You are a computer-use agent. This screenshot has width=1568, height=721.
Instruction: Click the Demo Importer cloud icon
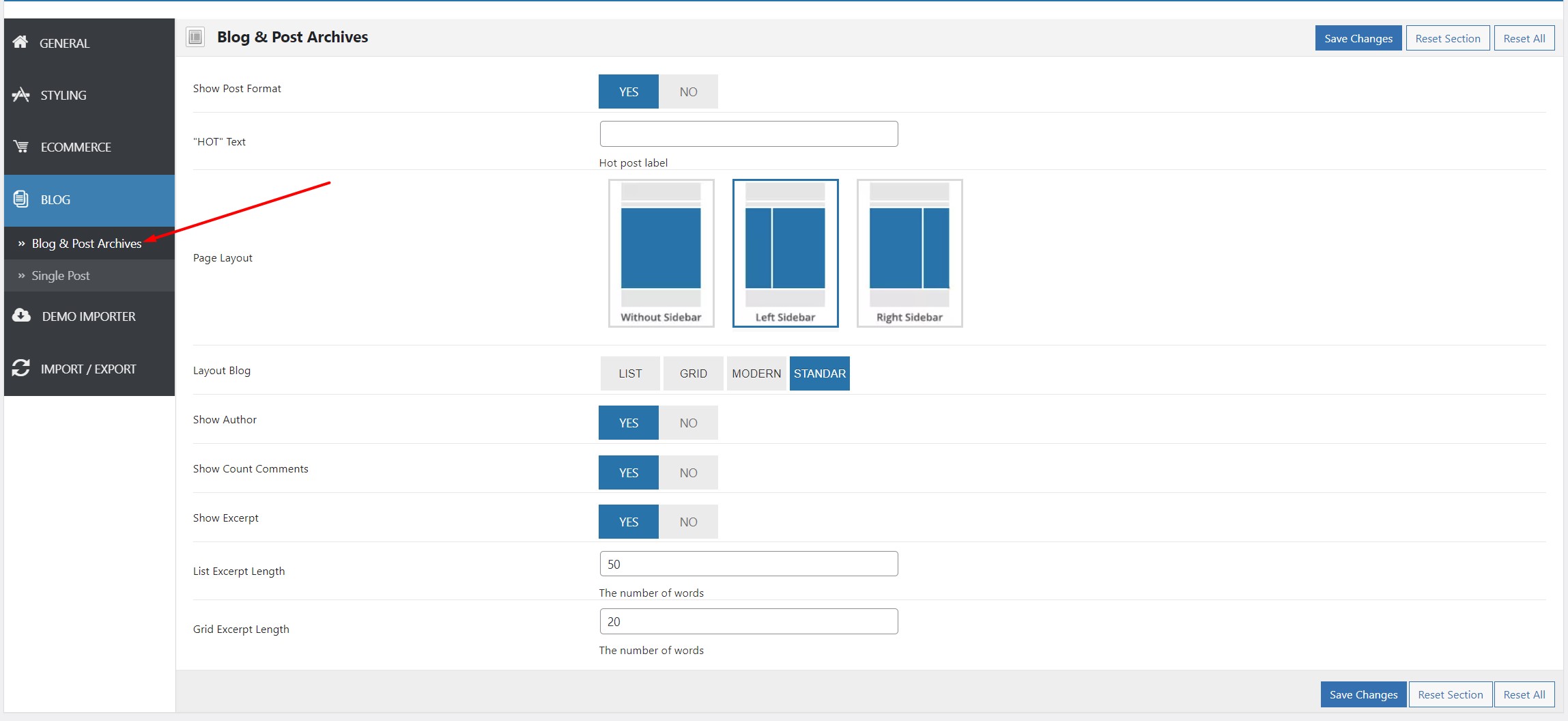[x=21, y=315]
